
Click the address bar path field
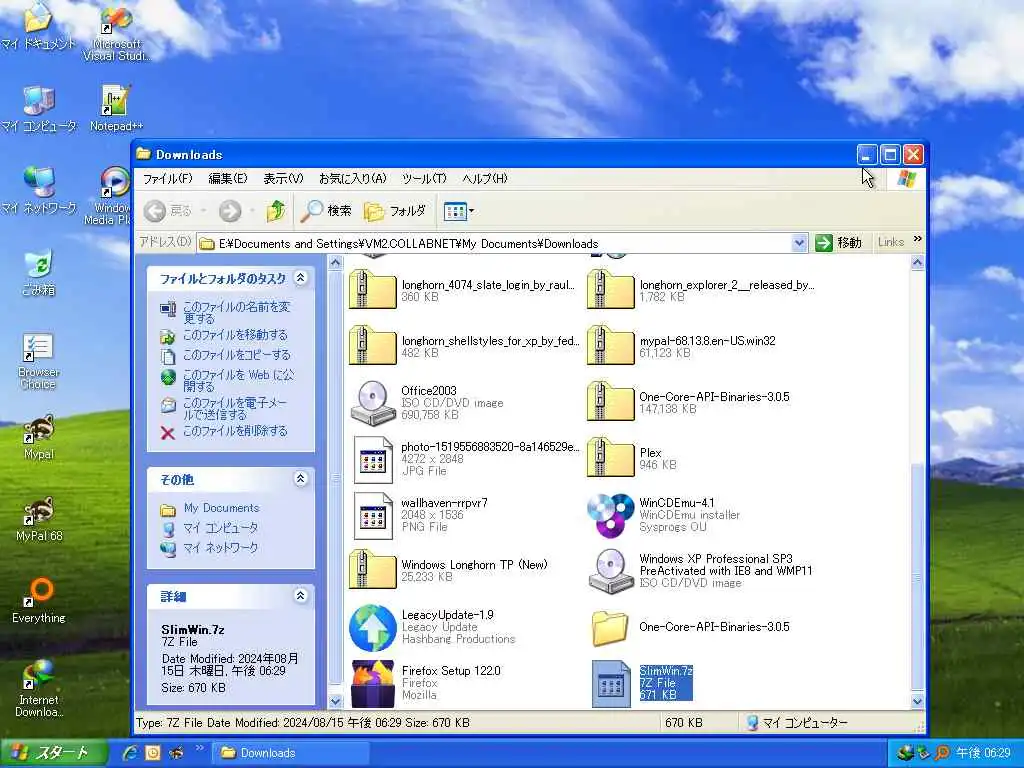tap(494, 244)
